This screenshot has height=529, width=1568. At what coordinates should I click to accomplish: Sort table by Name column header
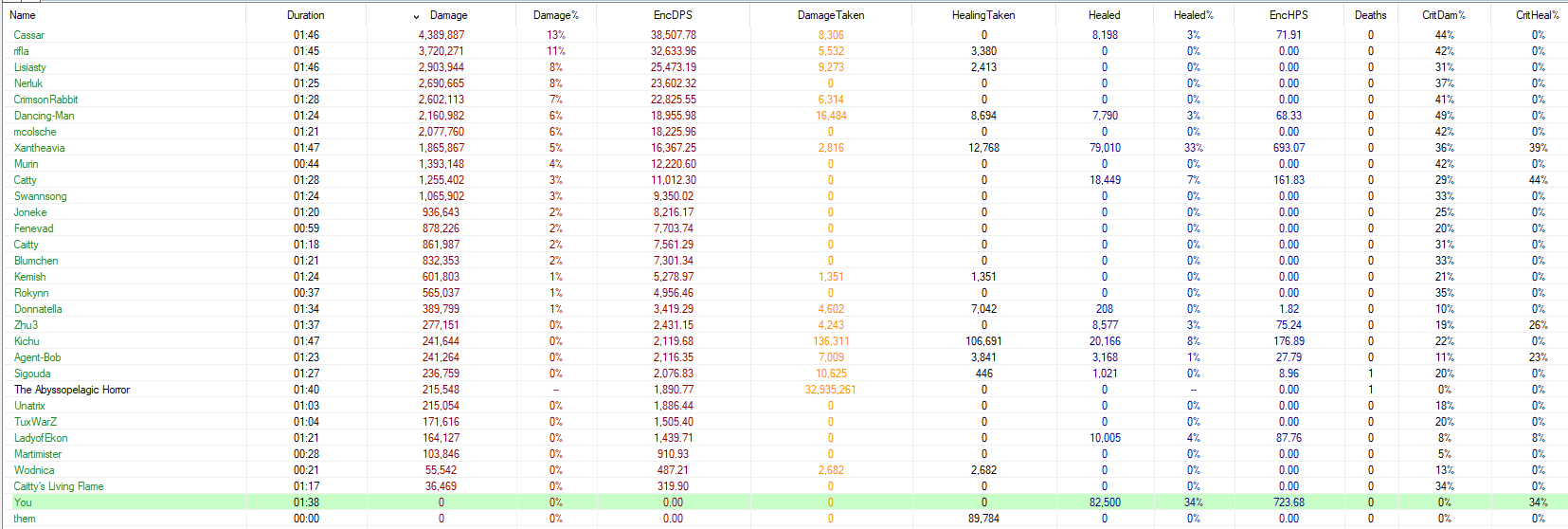point(23,15)
